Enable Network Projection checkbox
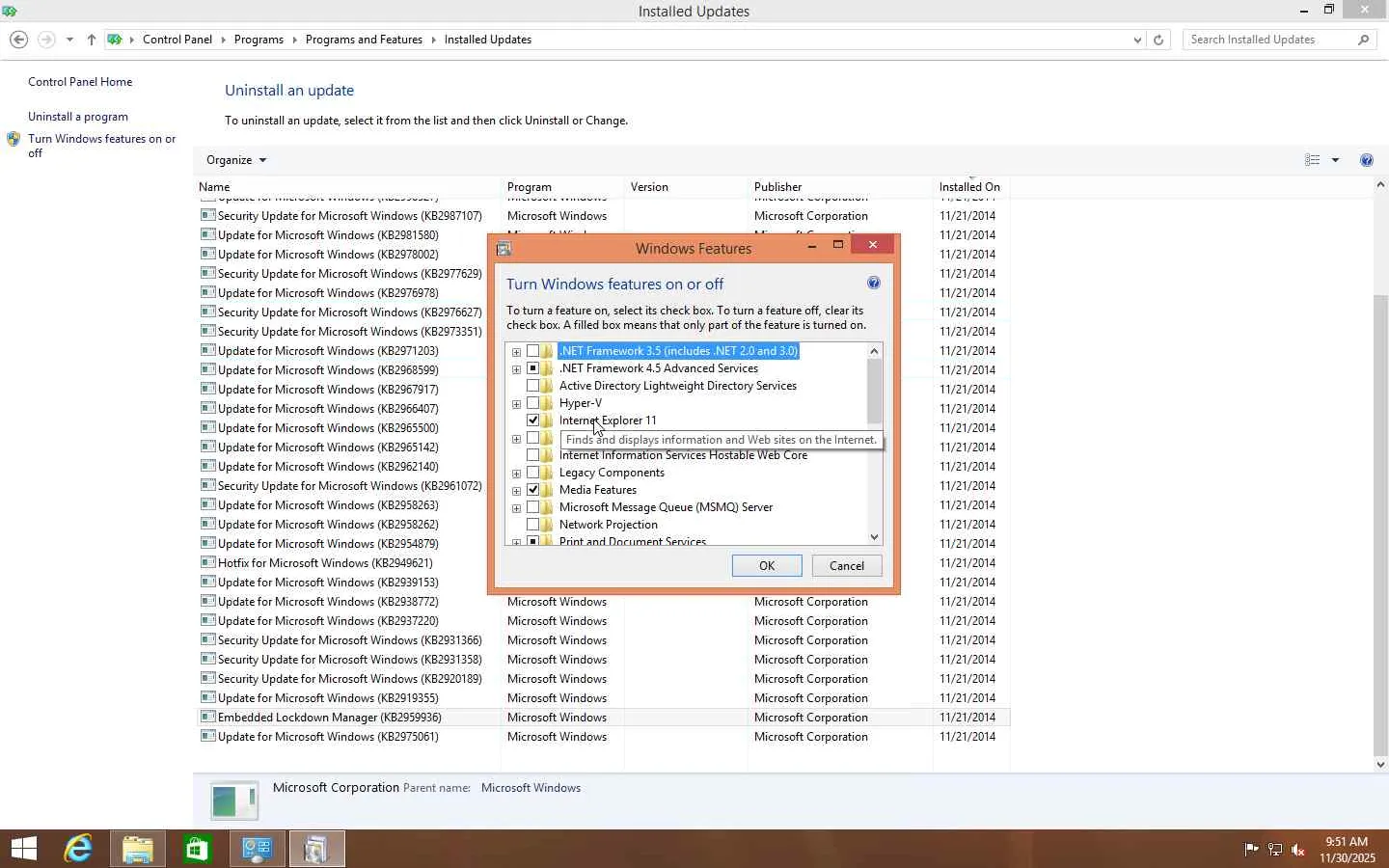This screenshot has width=1389, height=868. coord(532,525)
